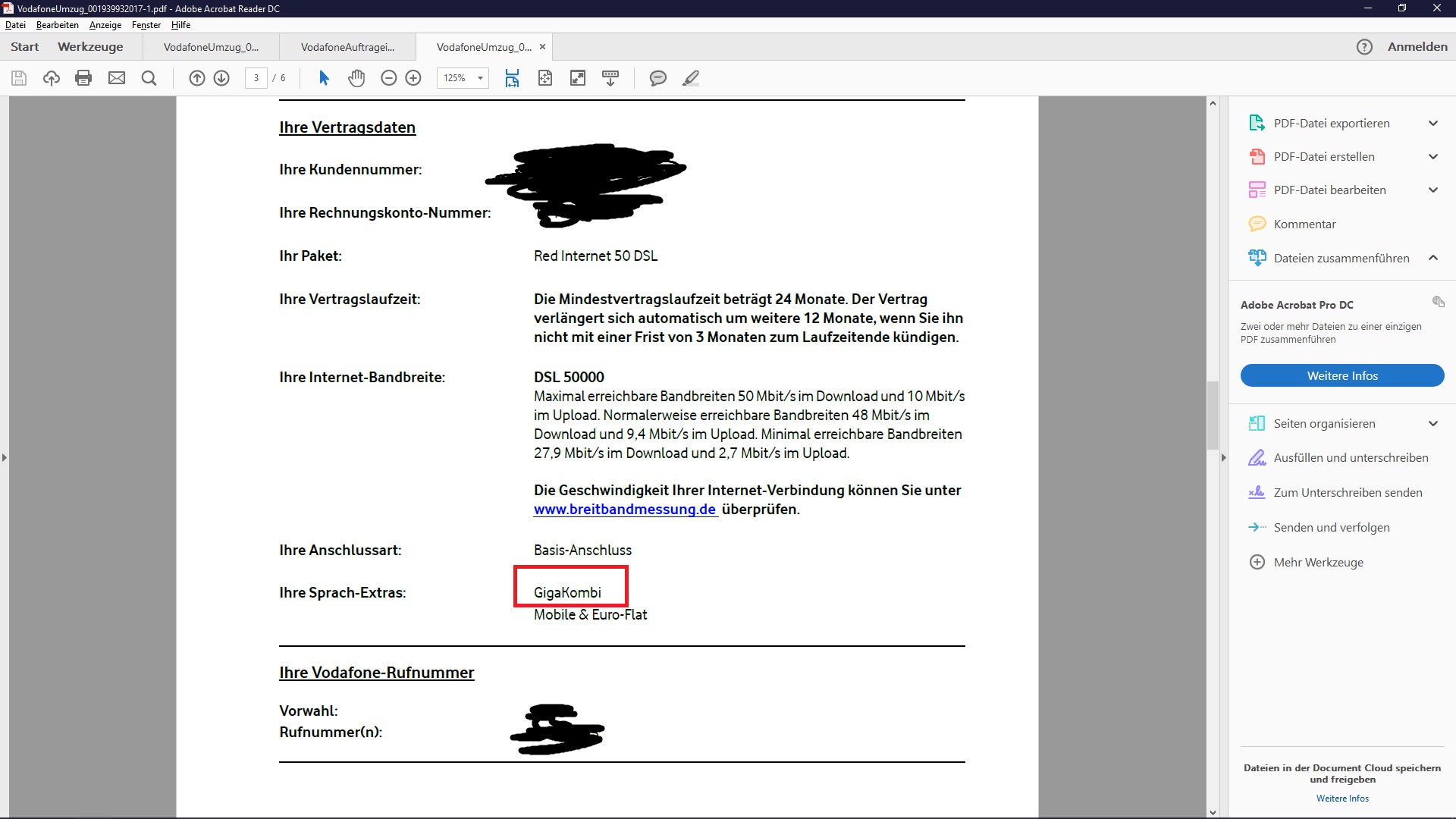The width and height of the screenshot is (1456, 819).
Task: Click the vertical document scrollbar thumb
Action: tap(1213, 416)
